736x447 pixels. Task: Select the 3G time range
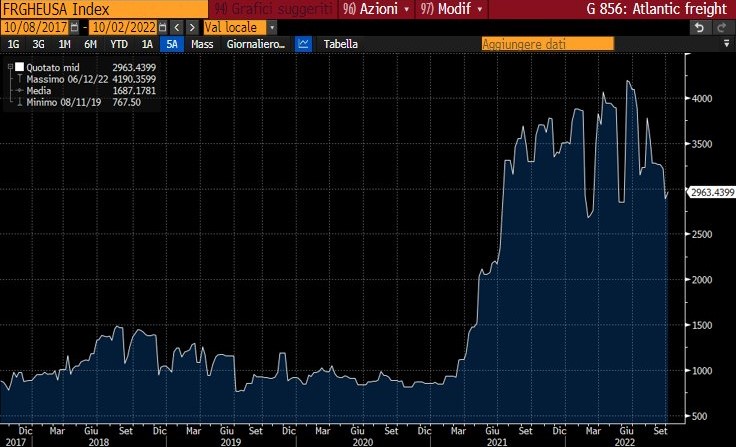[38, 44]
